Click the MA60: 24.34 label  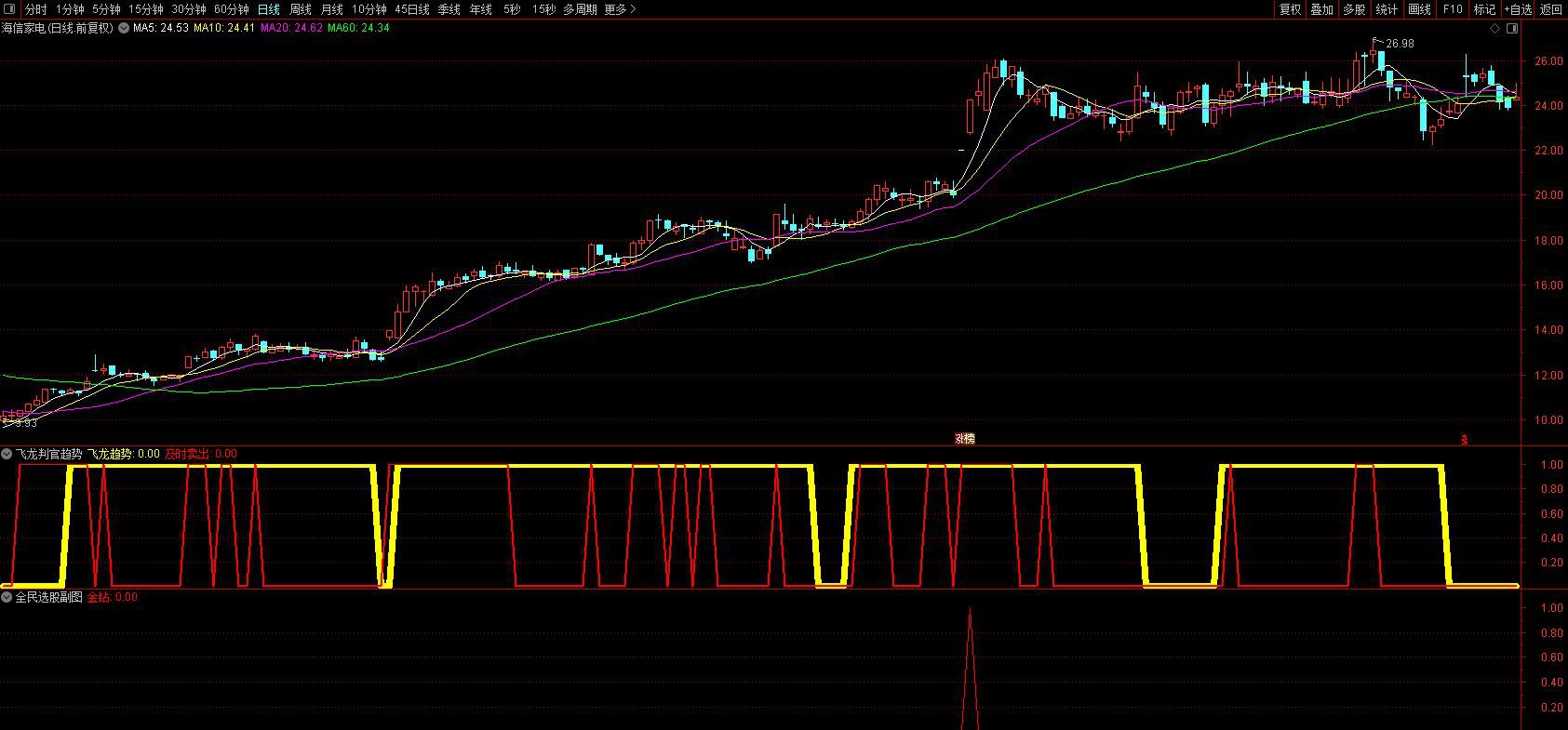coord(358,28)
